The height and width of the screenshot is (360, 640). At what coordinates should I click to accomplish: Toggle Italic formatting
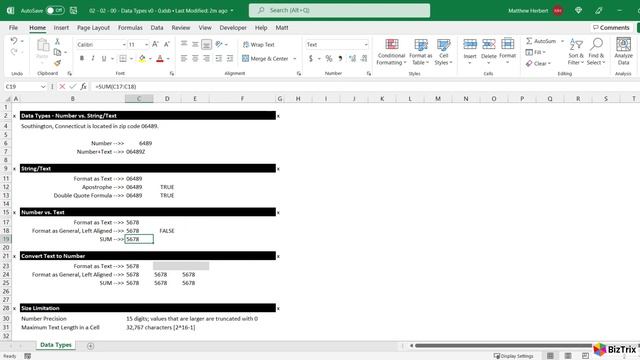(x=93, y=59)
